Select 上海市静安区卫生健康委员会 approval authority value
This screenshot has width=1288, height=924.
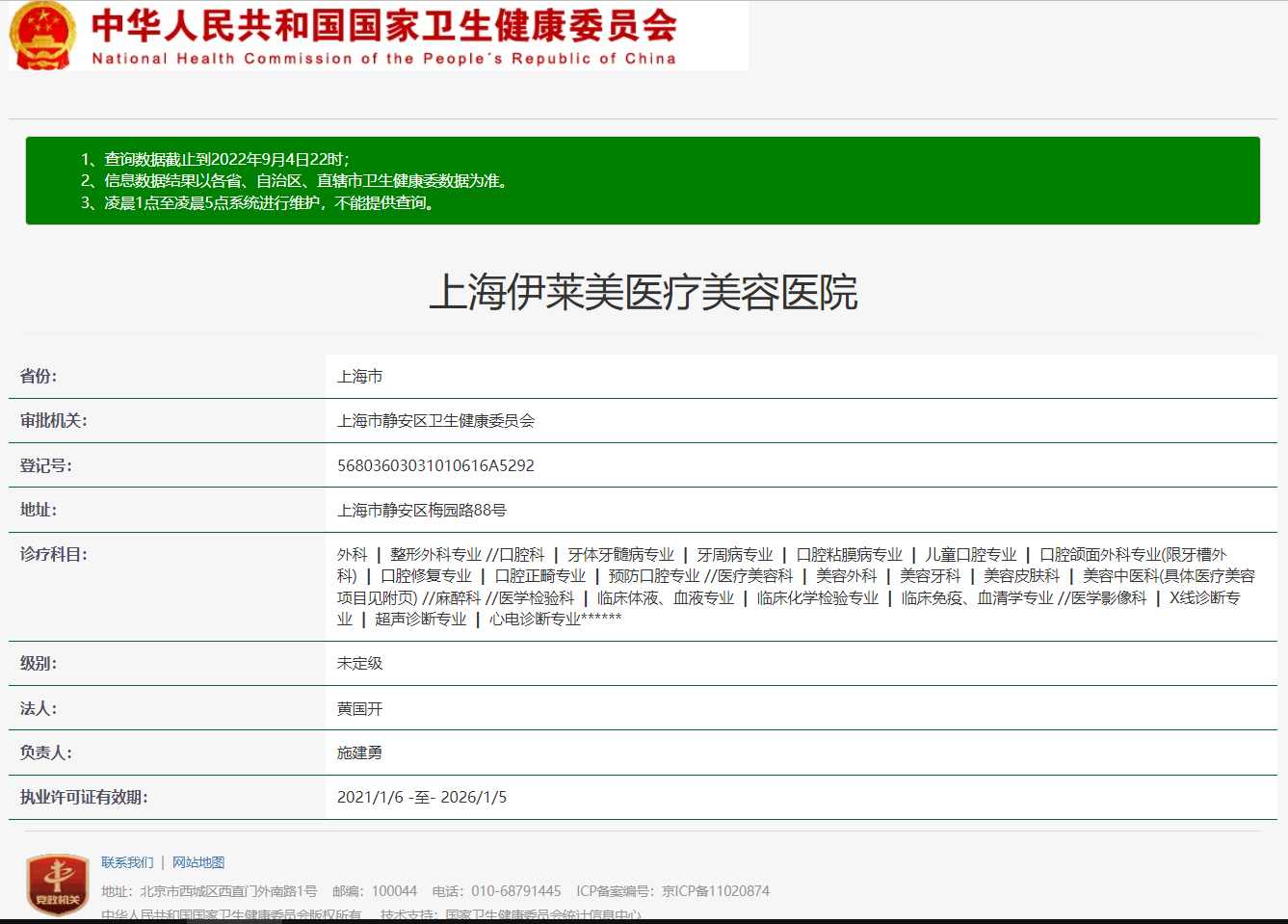[436, 421]
